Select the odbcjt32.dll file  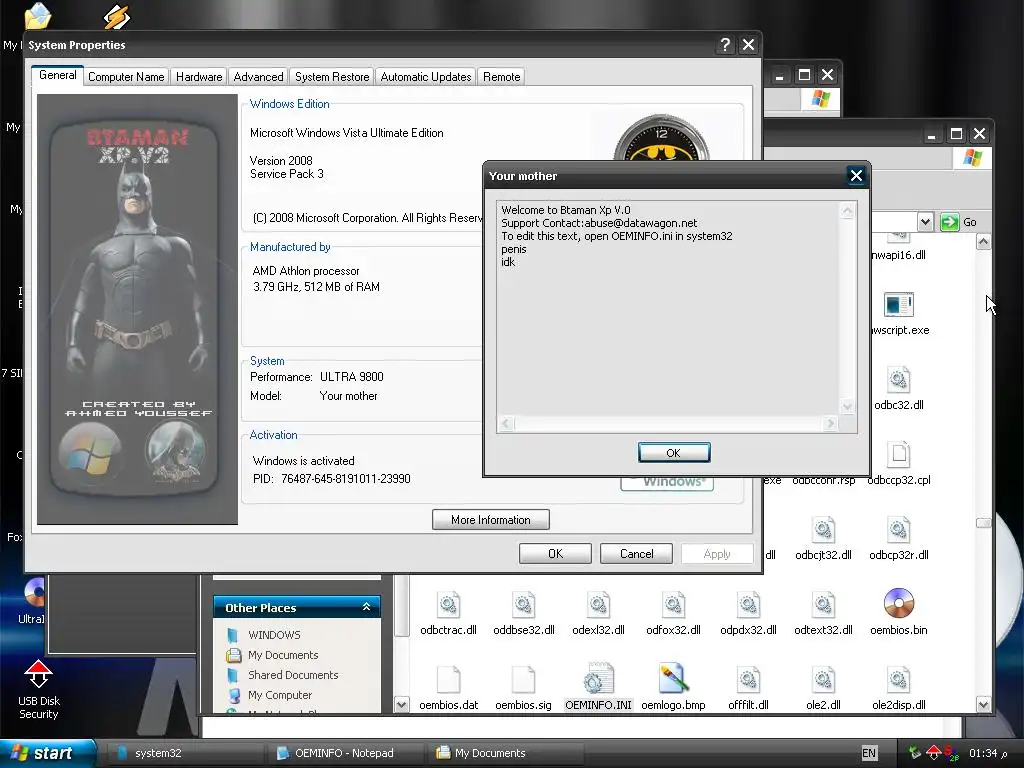click(824, 537)
